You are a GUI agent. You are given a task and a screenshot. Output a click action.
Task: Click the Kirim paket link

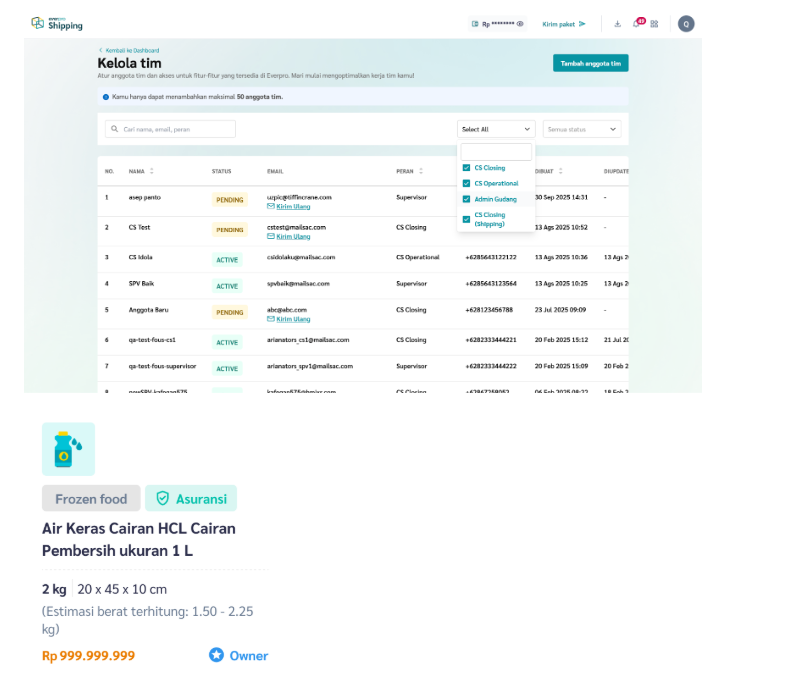pyautogui.click(x=564, y=24)
